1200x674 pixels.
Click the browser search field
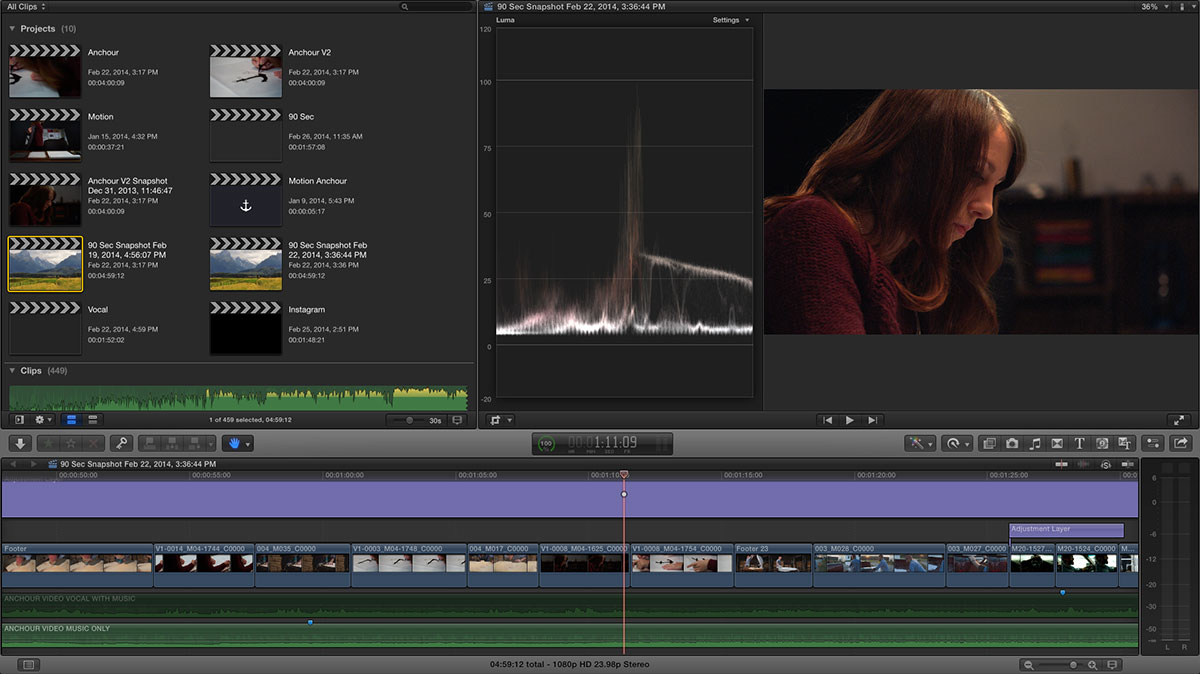pyautogui.click(x=435, y=7)
